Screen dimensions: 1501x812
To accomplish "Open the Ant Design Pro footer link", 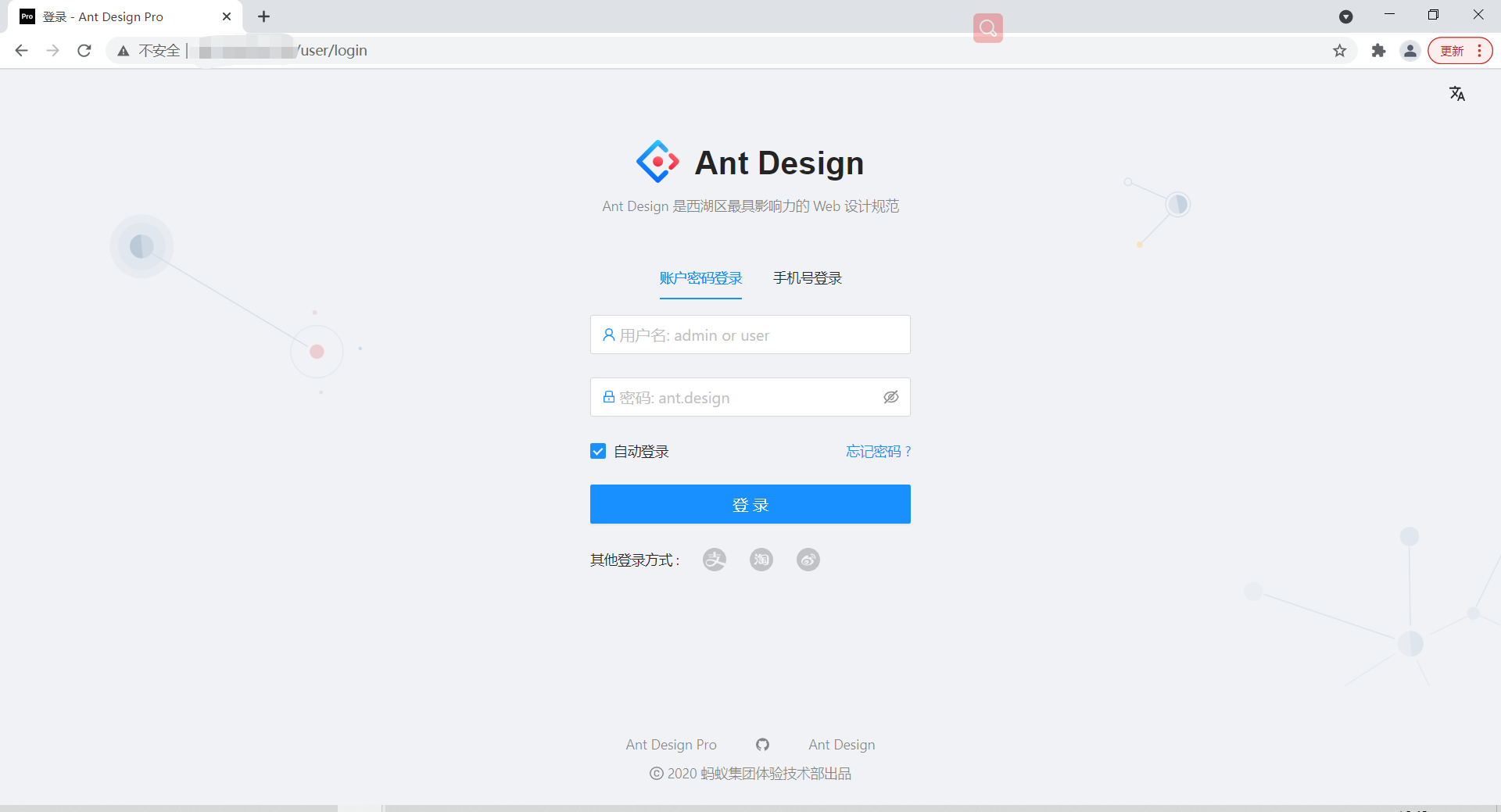I will pyautogui.click(x=671, y=745).
